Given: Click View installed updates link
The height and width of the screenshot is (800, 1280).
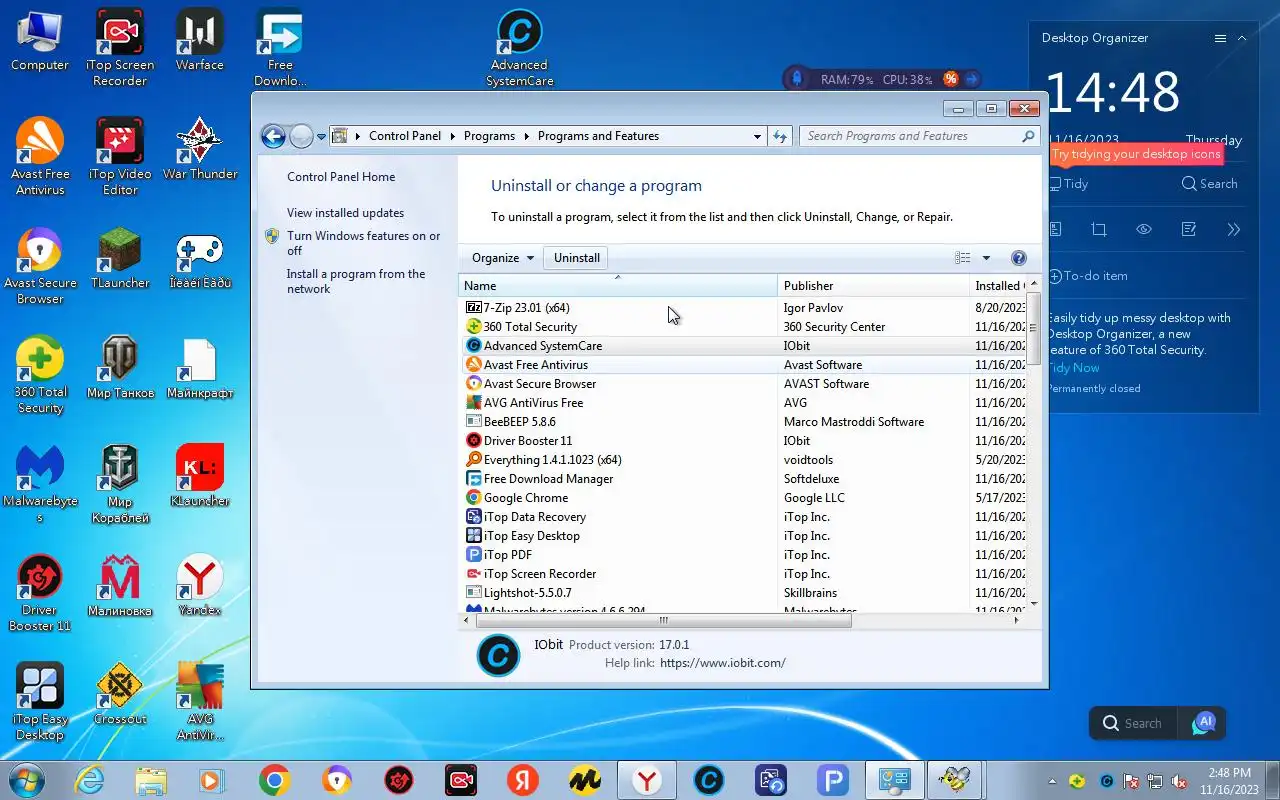Looking at the screenshot, I should [345, 213].
